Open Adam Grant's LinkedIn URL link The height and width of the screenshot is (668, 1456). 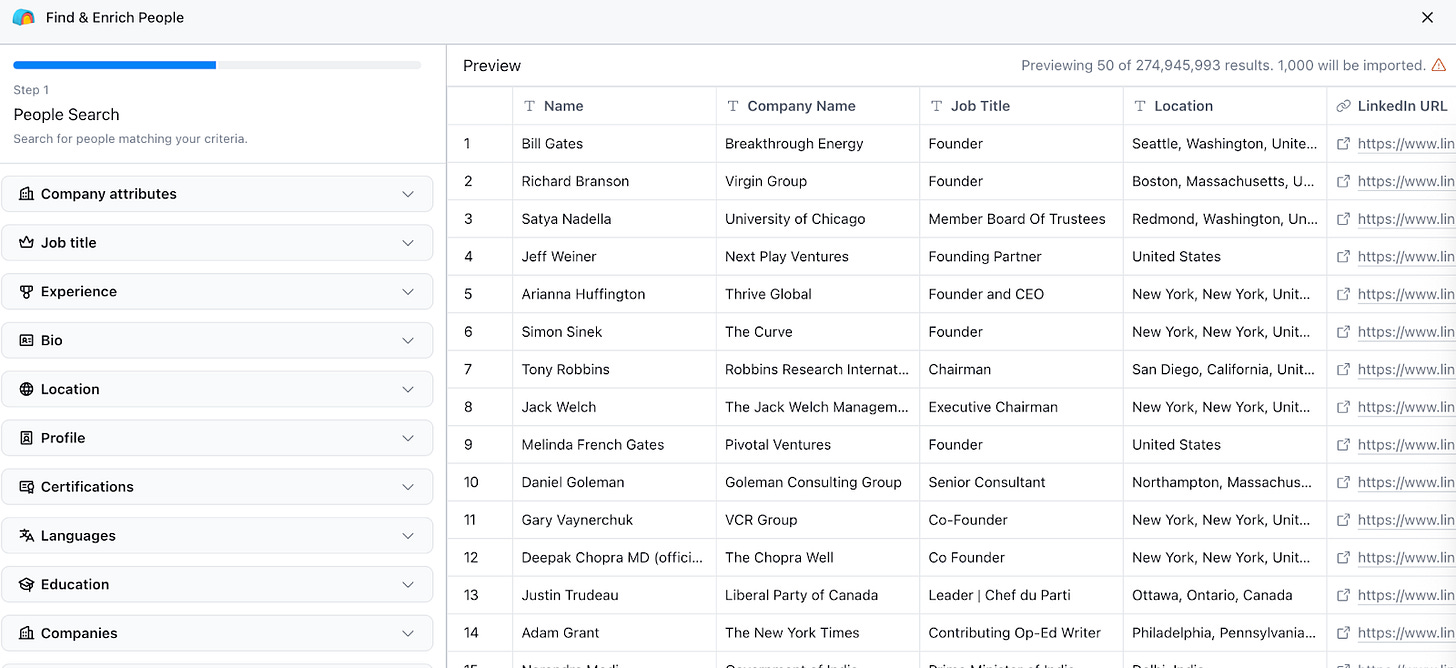tap(1406, 633)
